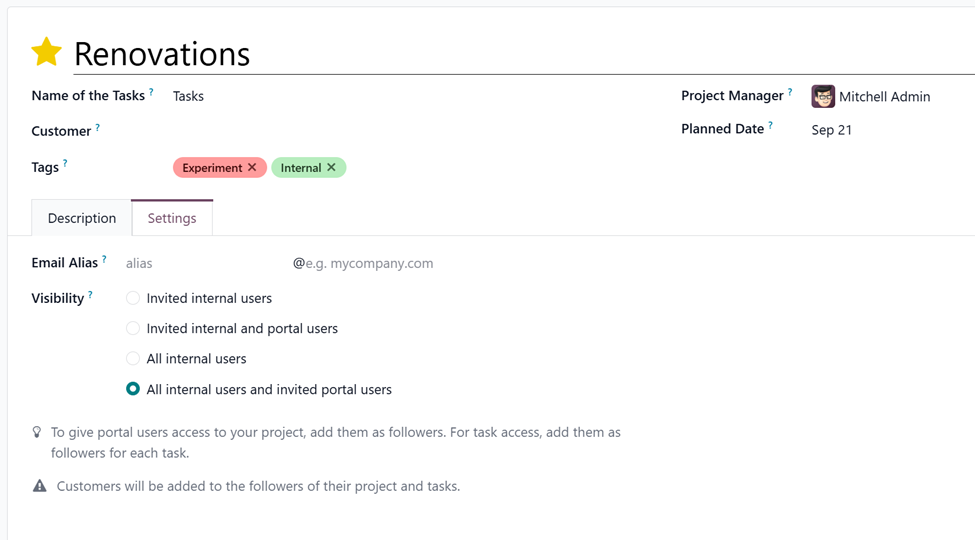975x540 pixels.
Task: Click help question mark next to Customer
Action: tap(98, 128)
